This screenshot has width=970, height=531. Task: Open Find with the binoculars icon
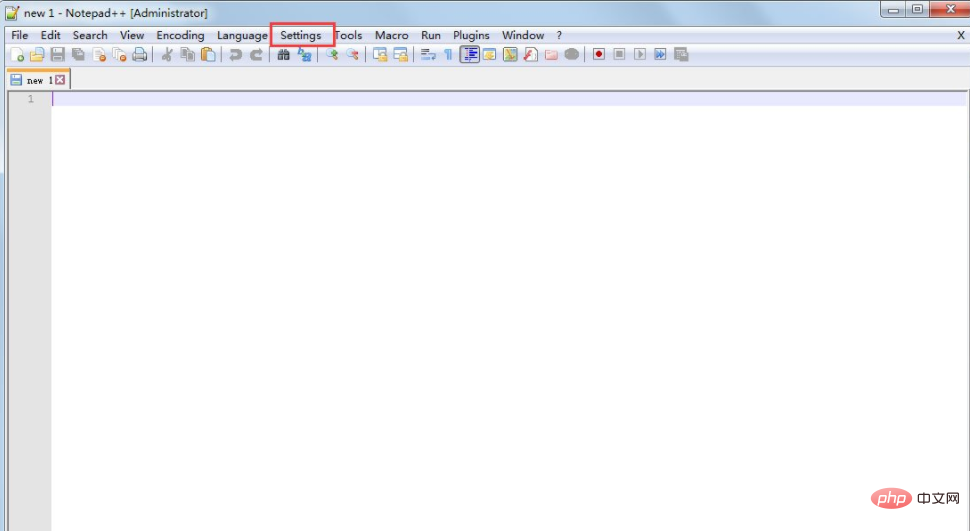coord(283,54)
